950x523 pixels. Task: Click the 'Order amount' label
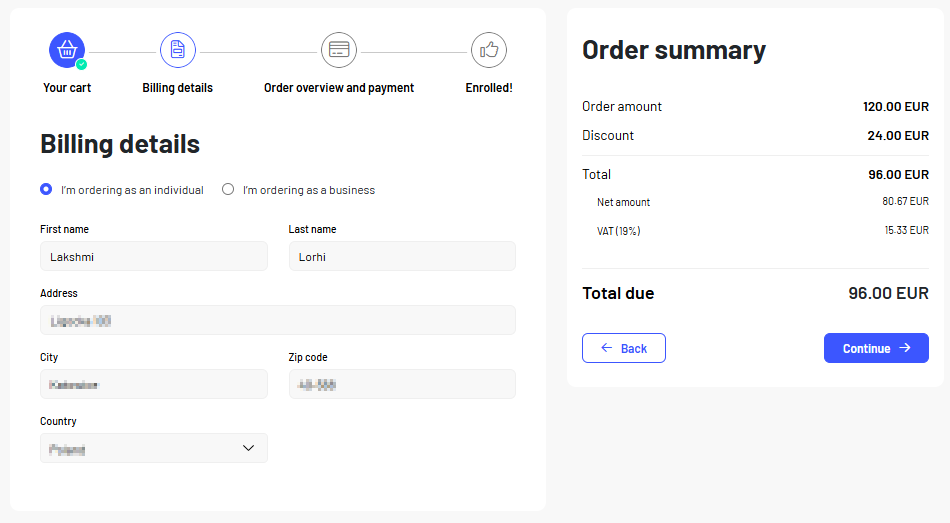click(x=622, y=107)
